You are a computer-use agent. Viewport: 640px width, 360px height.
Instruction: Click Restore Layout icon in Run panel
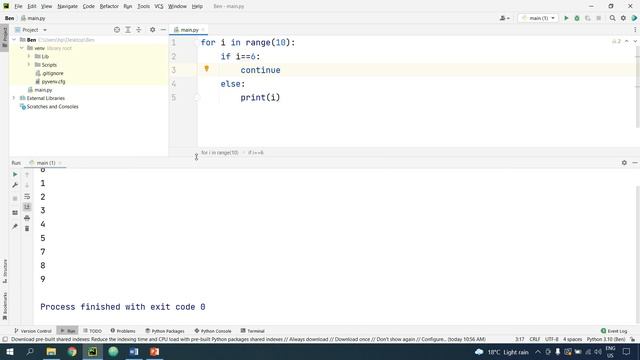click(15, 213)
